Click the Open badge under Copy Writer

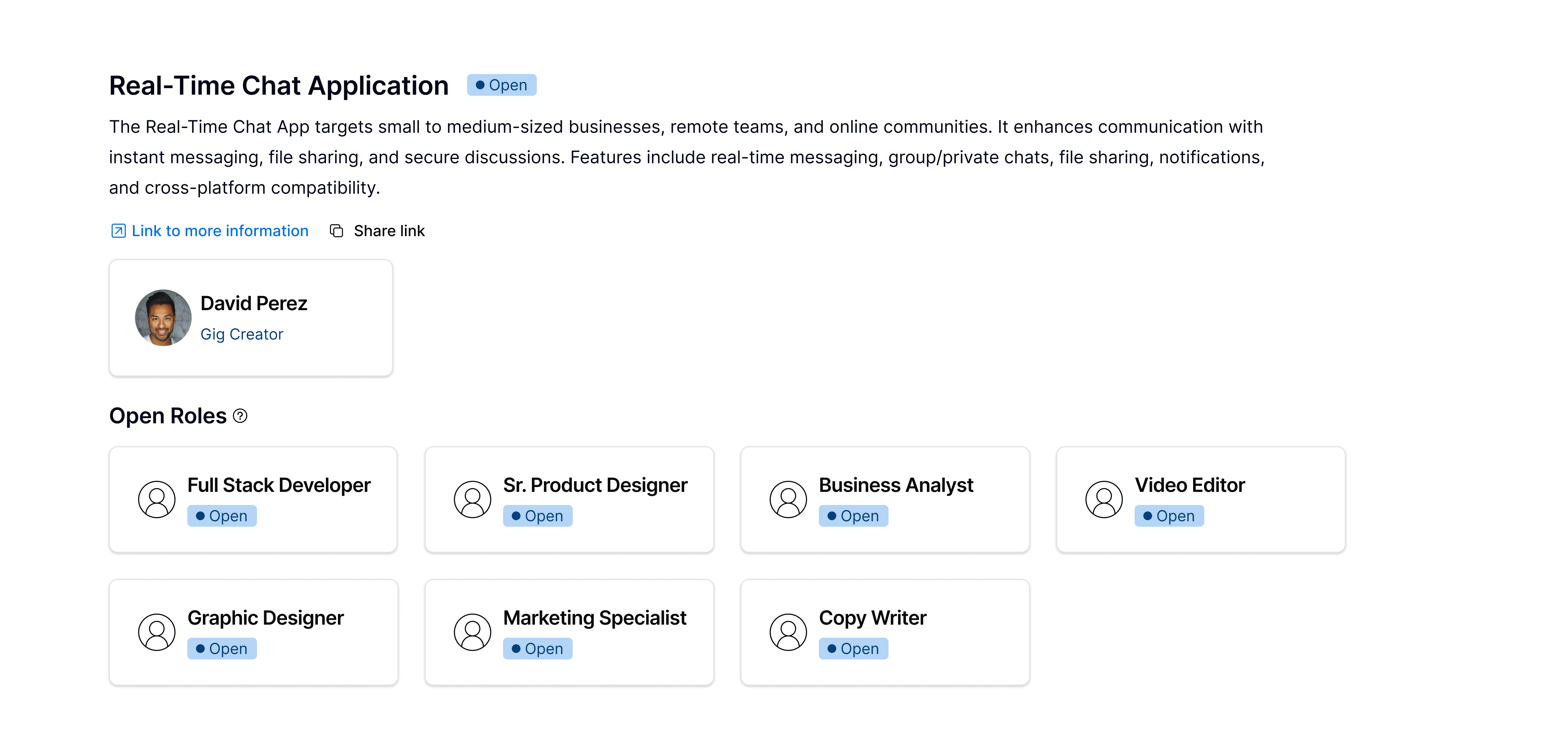[853, 649]
